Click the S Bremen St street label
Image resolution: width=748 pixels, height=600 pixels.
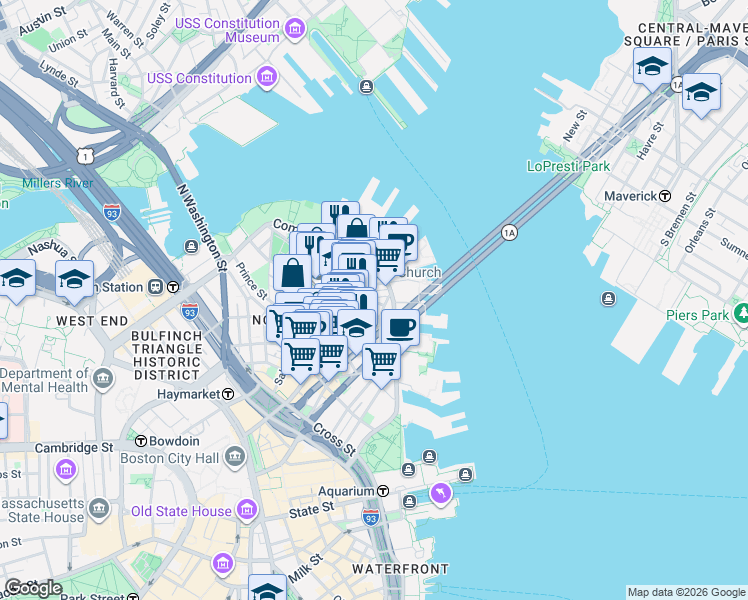click(x=678, y=219)
